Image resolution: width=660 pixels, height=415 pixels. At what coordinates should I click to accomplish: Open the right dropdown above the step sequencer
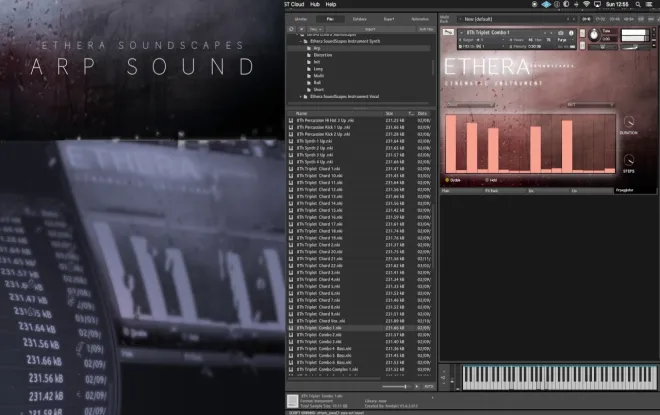(589, 104)
